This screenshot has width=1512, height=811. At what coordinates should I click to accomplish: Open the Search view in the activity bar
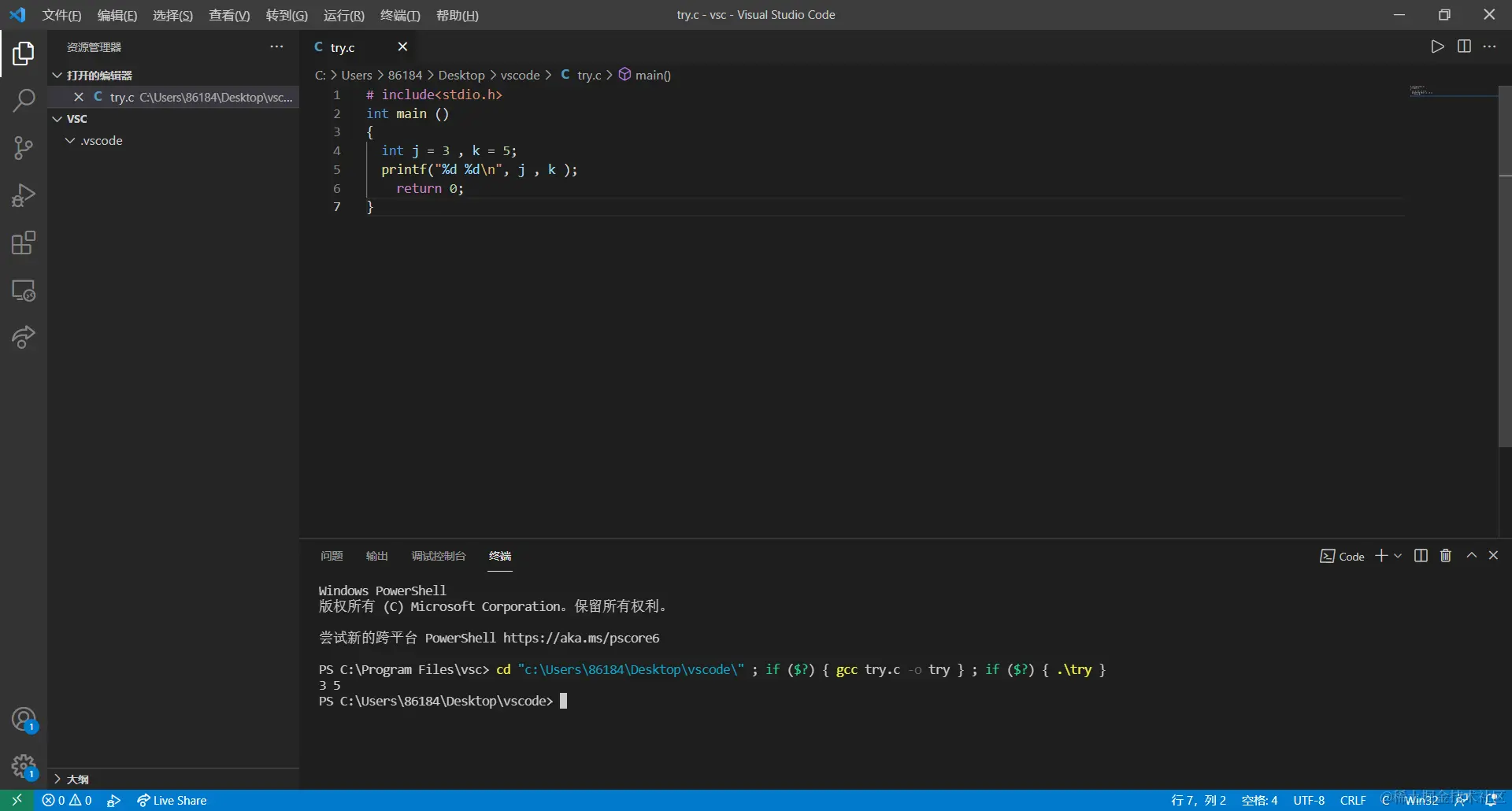click(24, 101)
